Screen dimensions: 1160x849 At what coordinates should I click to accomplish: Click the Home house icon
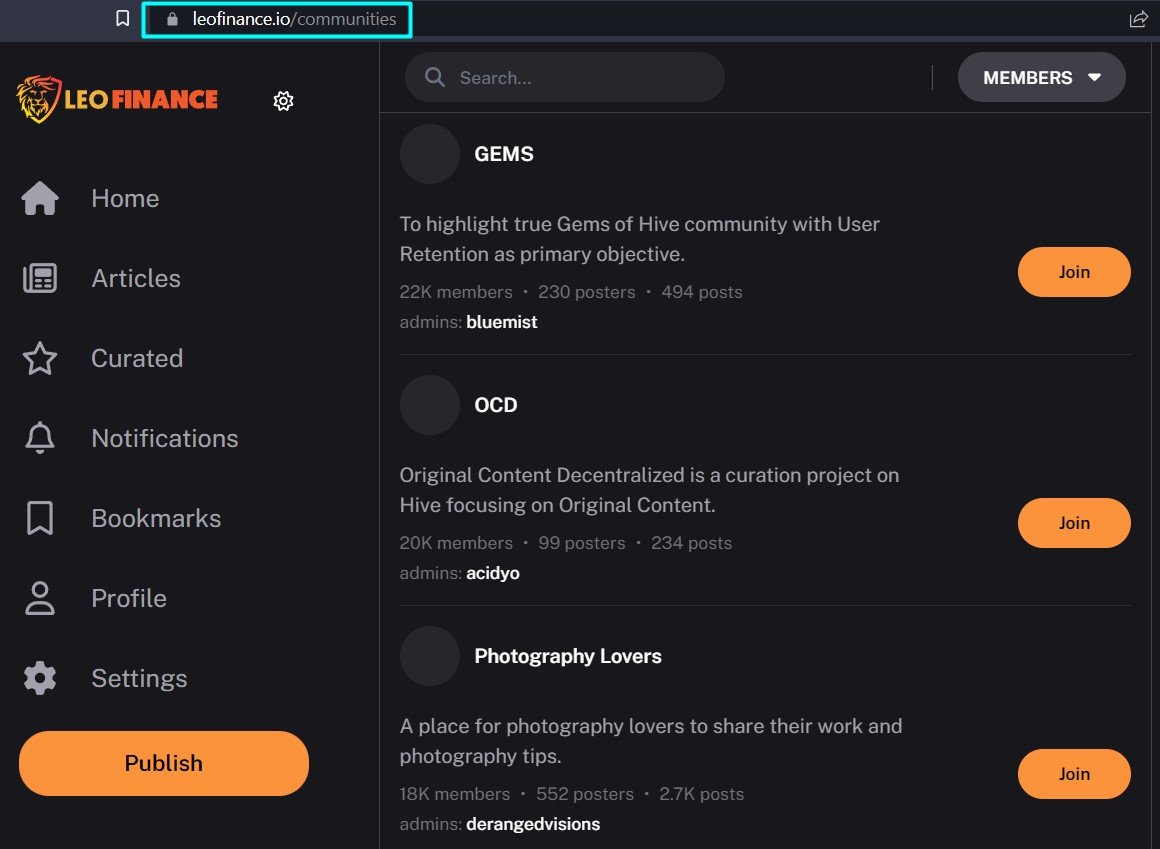click(x=40, y=198)
